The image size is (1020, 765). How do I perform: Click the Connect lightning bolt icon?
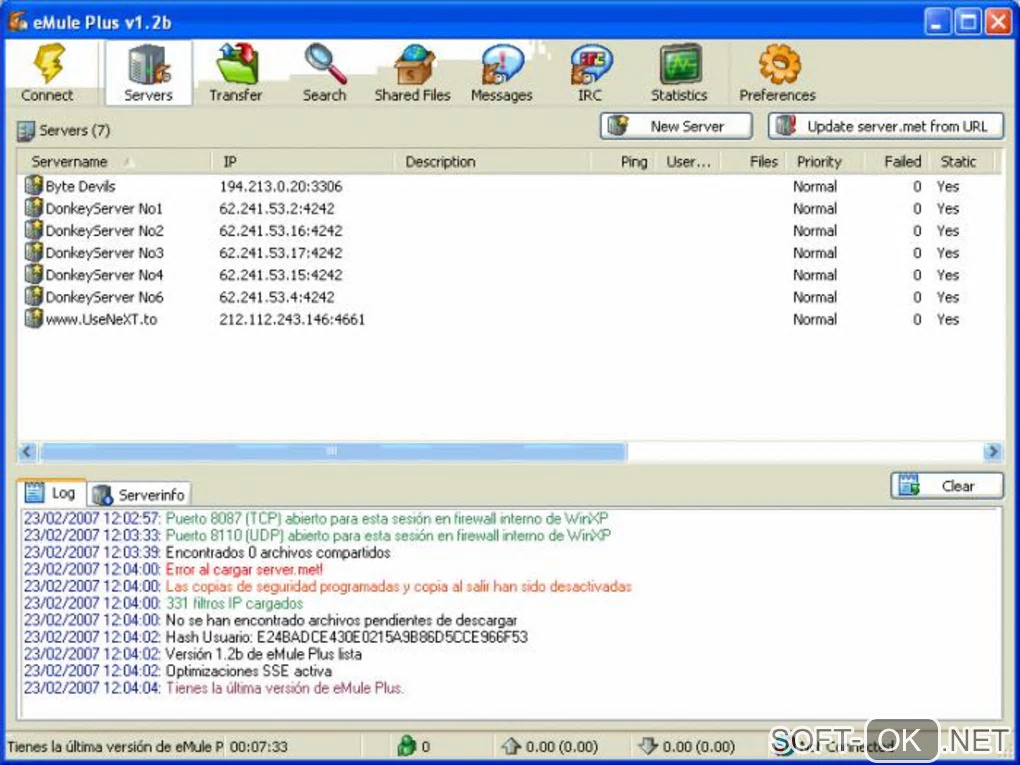tap(49, 63)
